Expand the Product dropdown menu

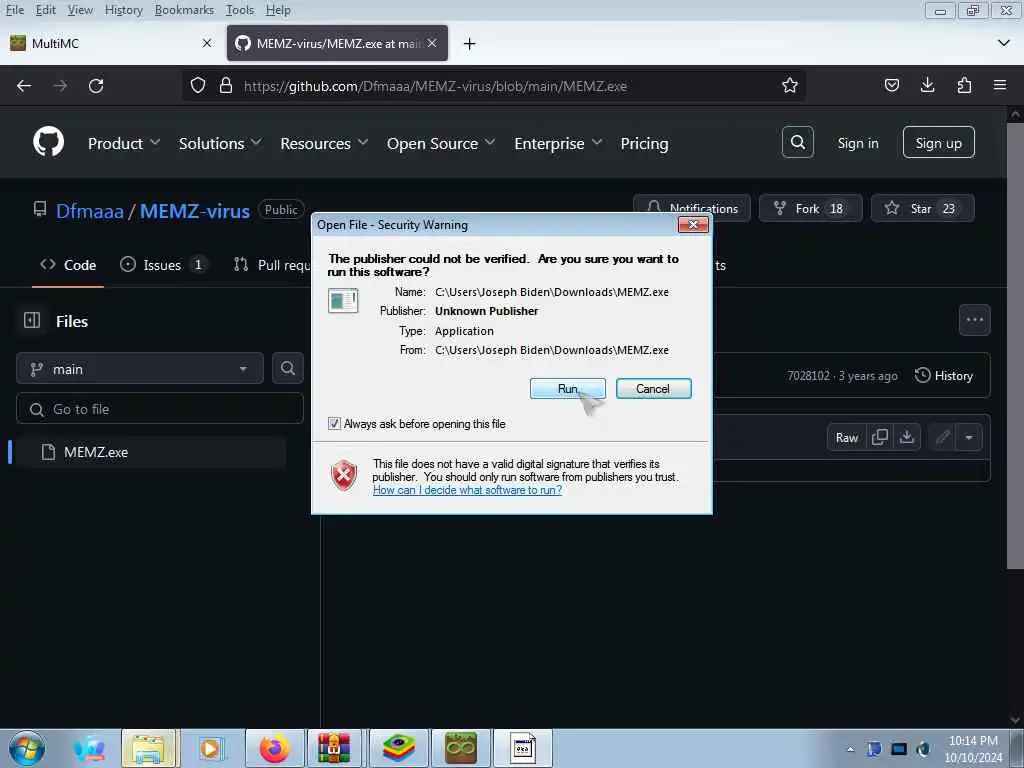coord(123,143)
